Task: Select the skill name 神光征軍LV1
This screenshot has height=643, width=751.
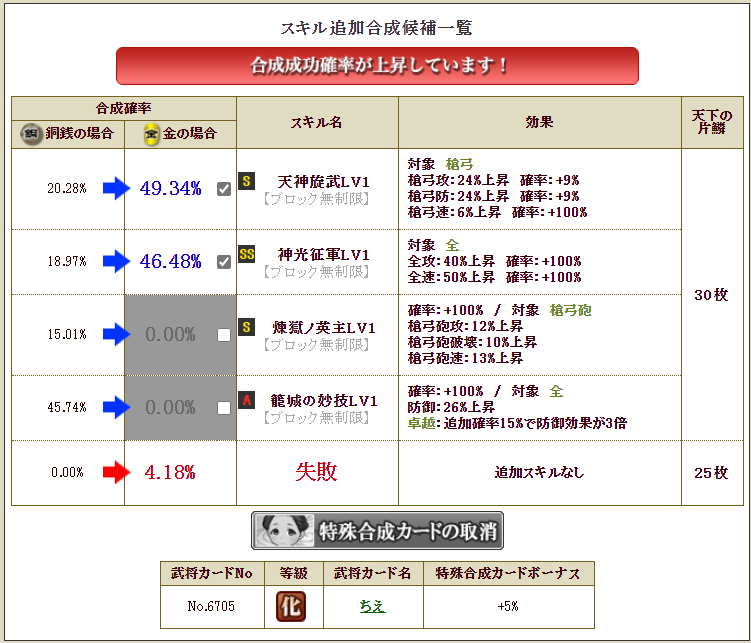Action: 323,255
